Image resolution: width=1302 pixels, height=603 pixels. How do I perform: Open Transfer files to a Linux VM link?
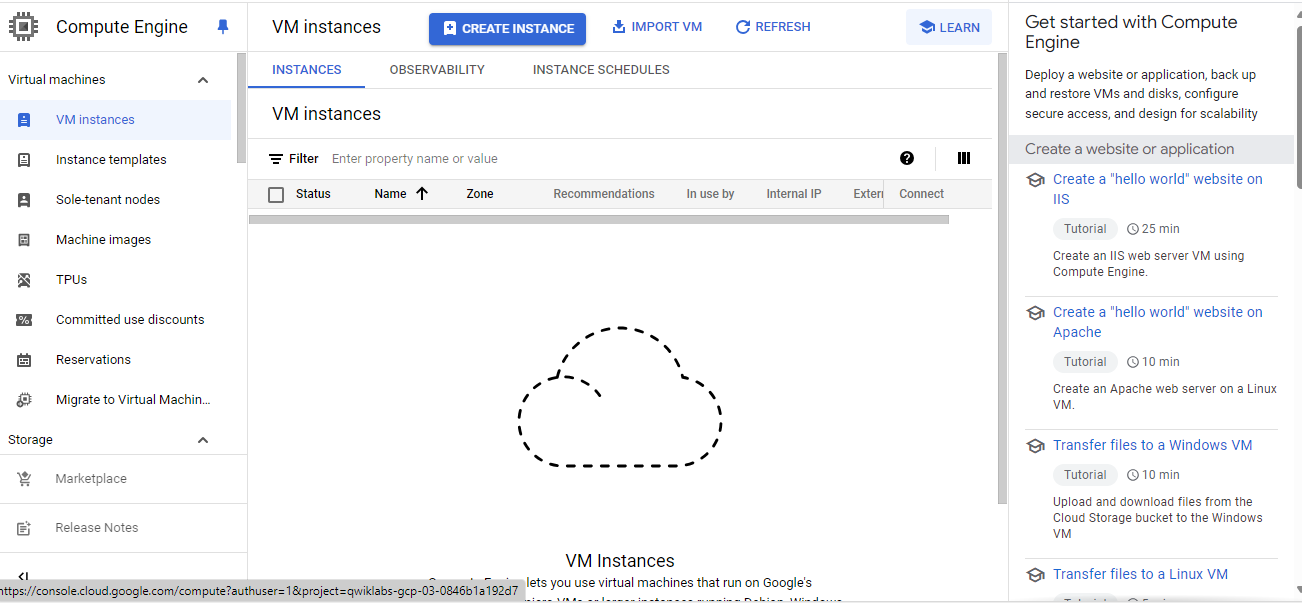pyautogui.click(x=1140, y=574)
